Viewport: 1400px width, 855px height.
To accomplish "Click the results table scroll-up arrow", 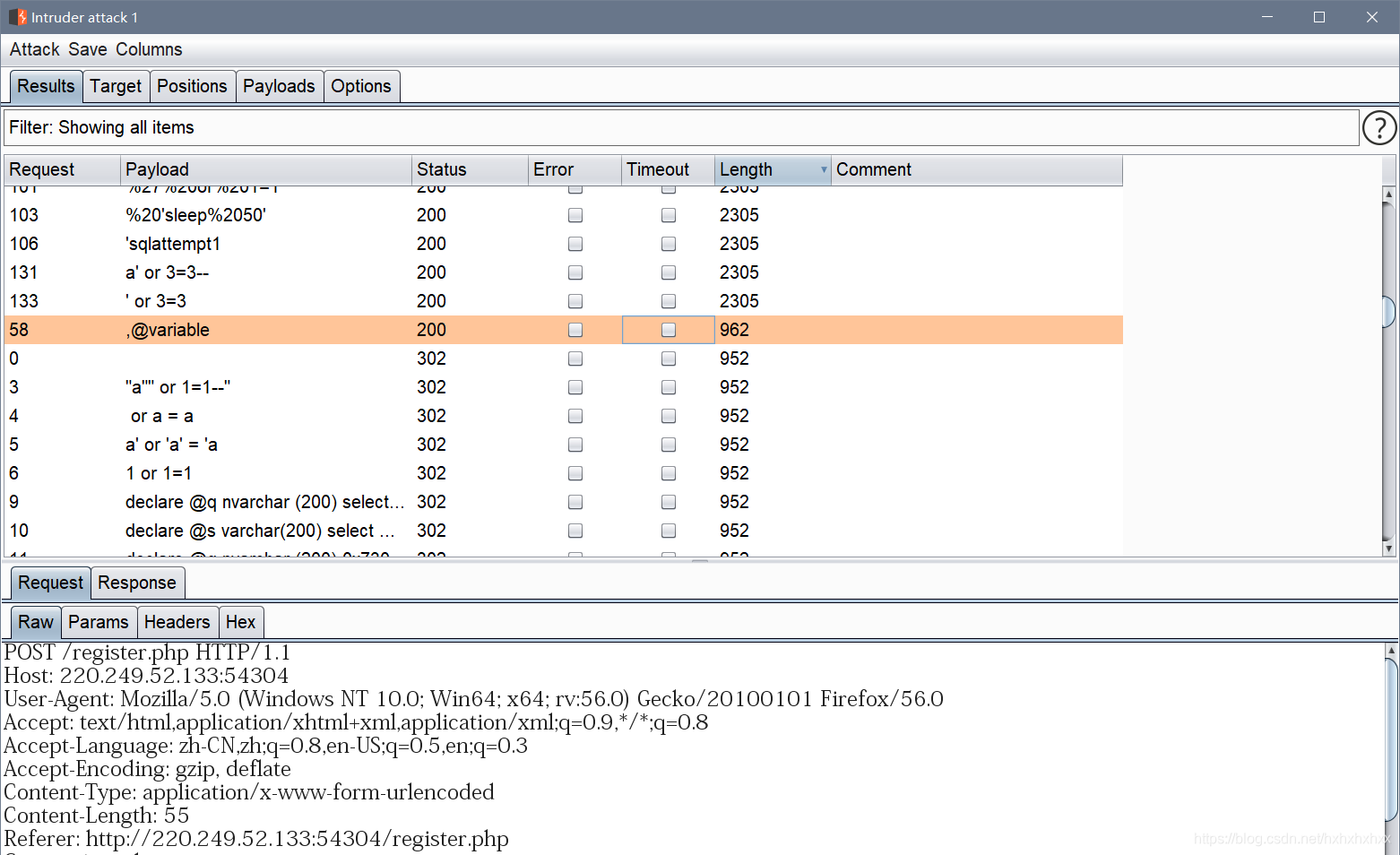I will point(1388,194).
